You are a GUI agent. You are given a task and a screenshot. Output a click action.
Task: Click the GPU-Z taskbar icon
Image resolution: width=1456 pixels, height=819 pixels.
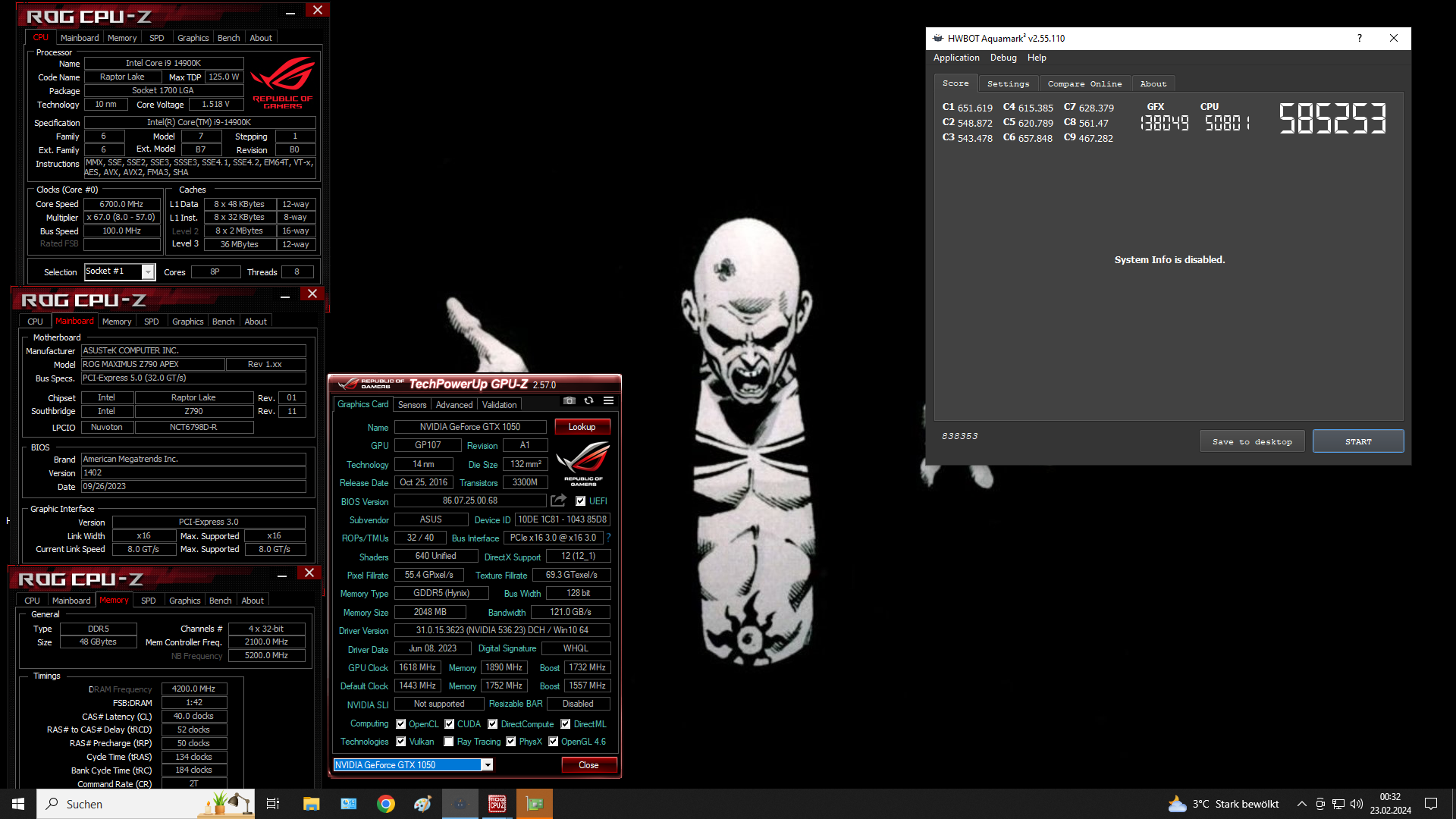[x=535, y=804]
